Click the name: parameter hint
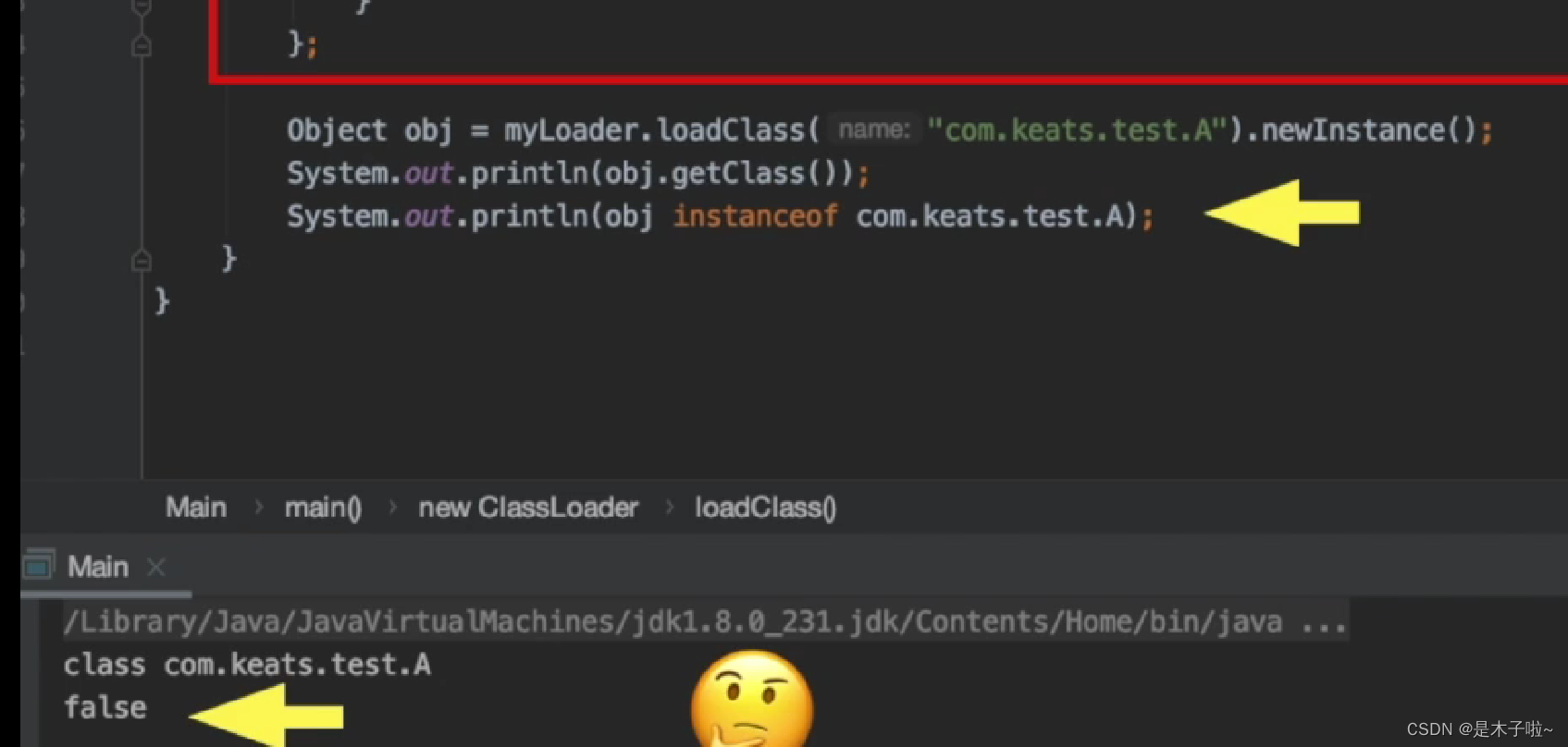Viewport: 1568px width, 747px height. (x=873, y=129)
